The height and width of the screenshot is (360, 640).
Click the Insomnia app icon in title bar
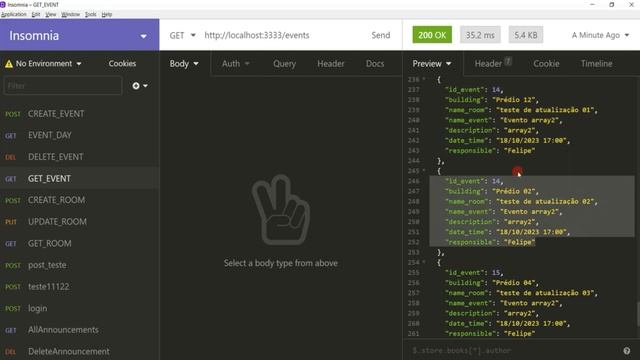point(3,4)
